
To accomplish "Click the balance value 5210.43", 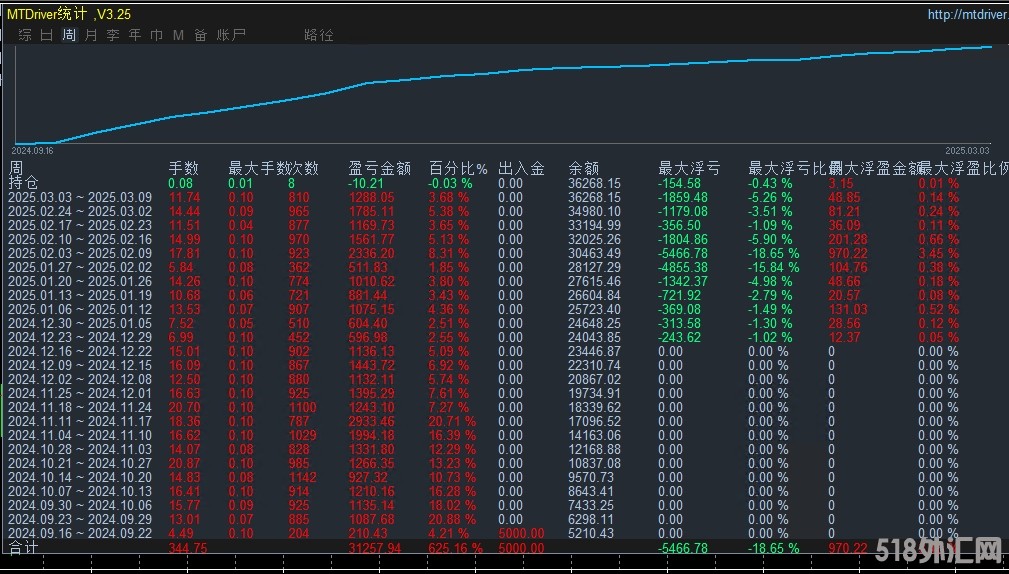I will pos(591,533).
